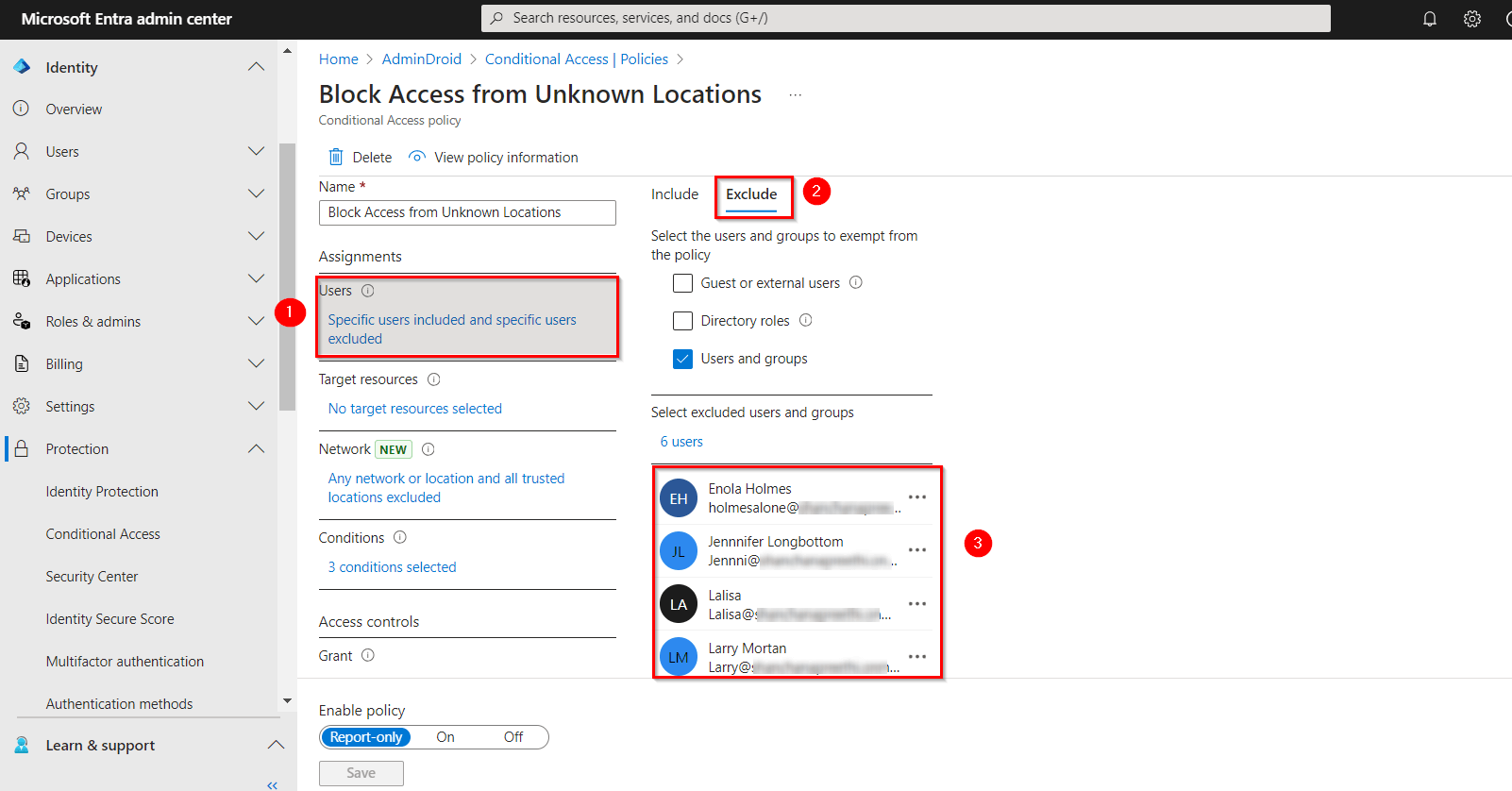Click the top search resources box

(906, 18)
